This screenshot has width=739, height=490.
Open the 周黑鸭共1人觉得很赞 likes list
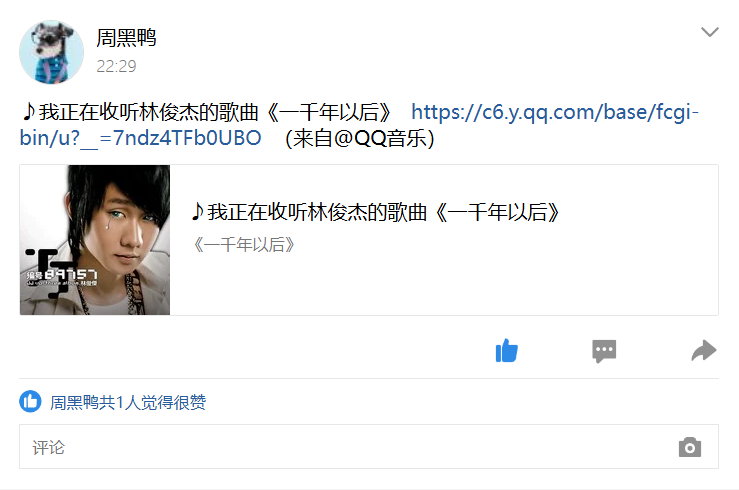128,402
